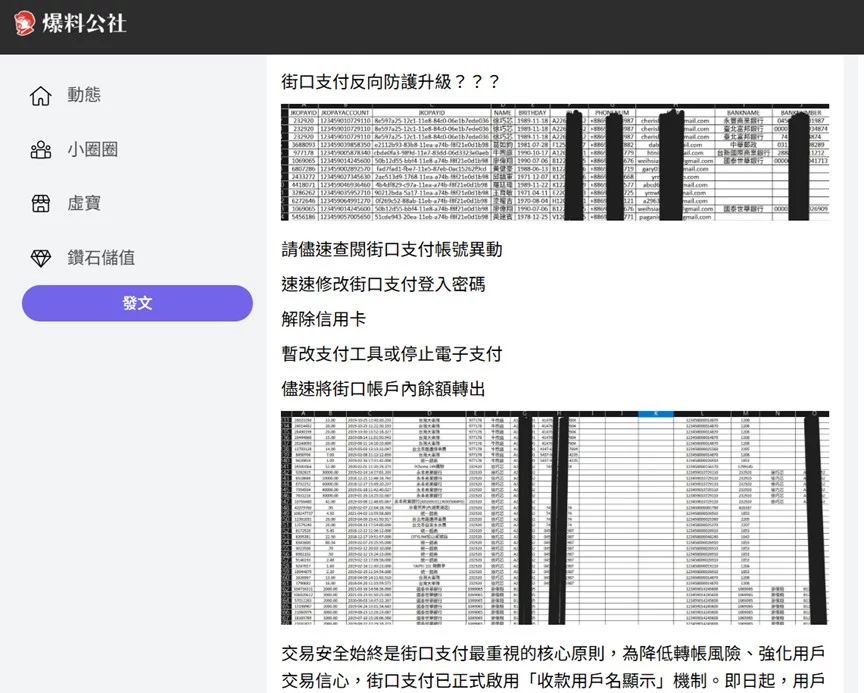The image size is (864, 693).
Task: Select the 動態 home icon
Action: coord(40,95)
